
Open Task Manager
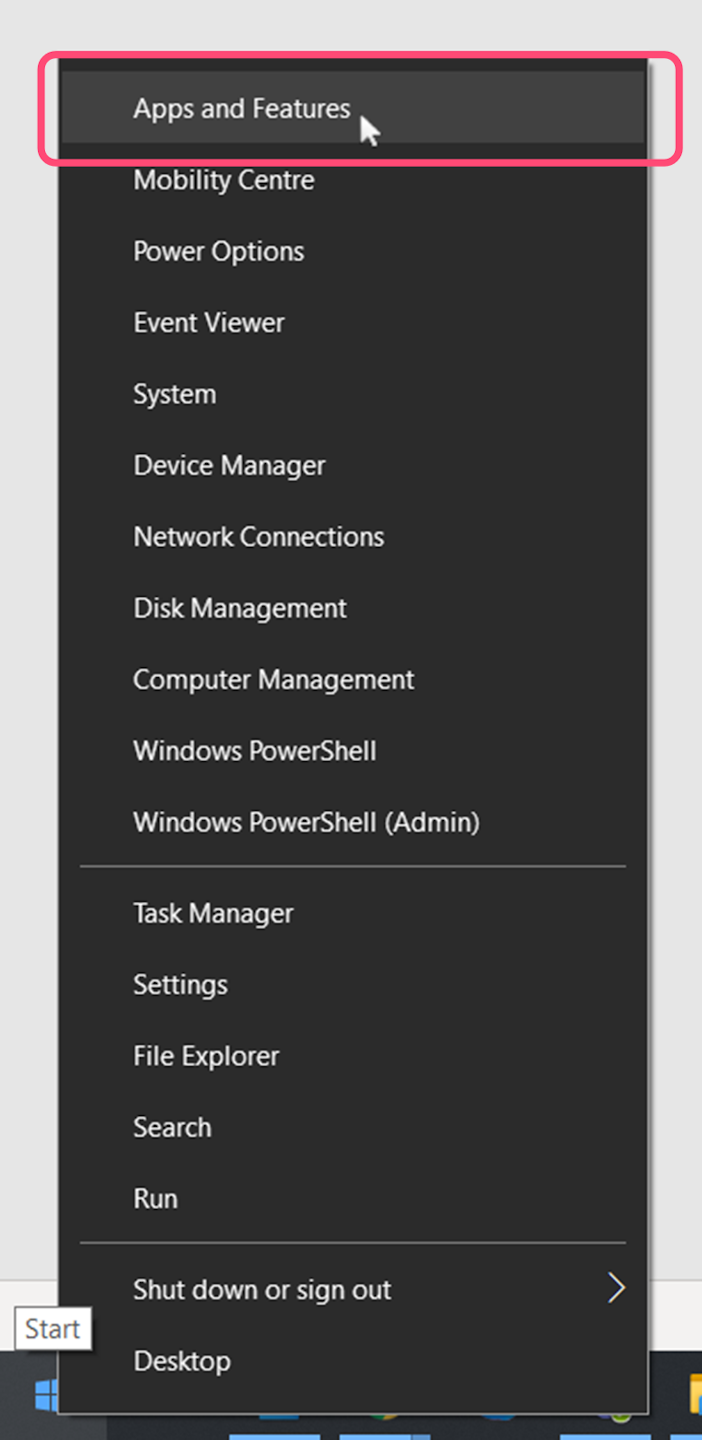(214, 913)
